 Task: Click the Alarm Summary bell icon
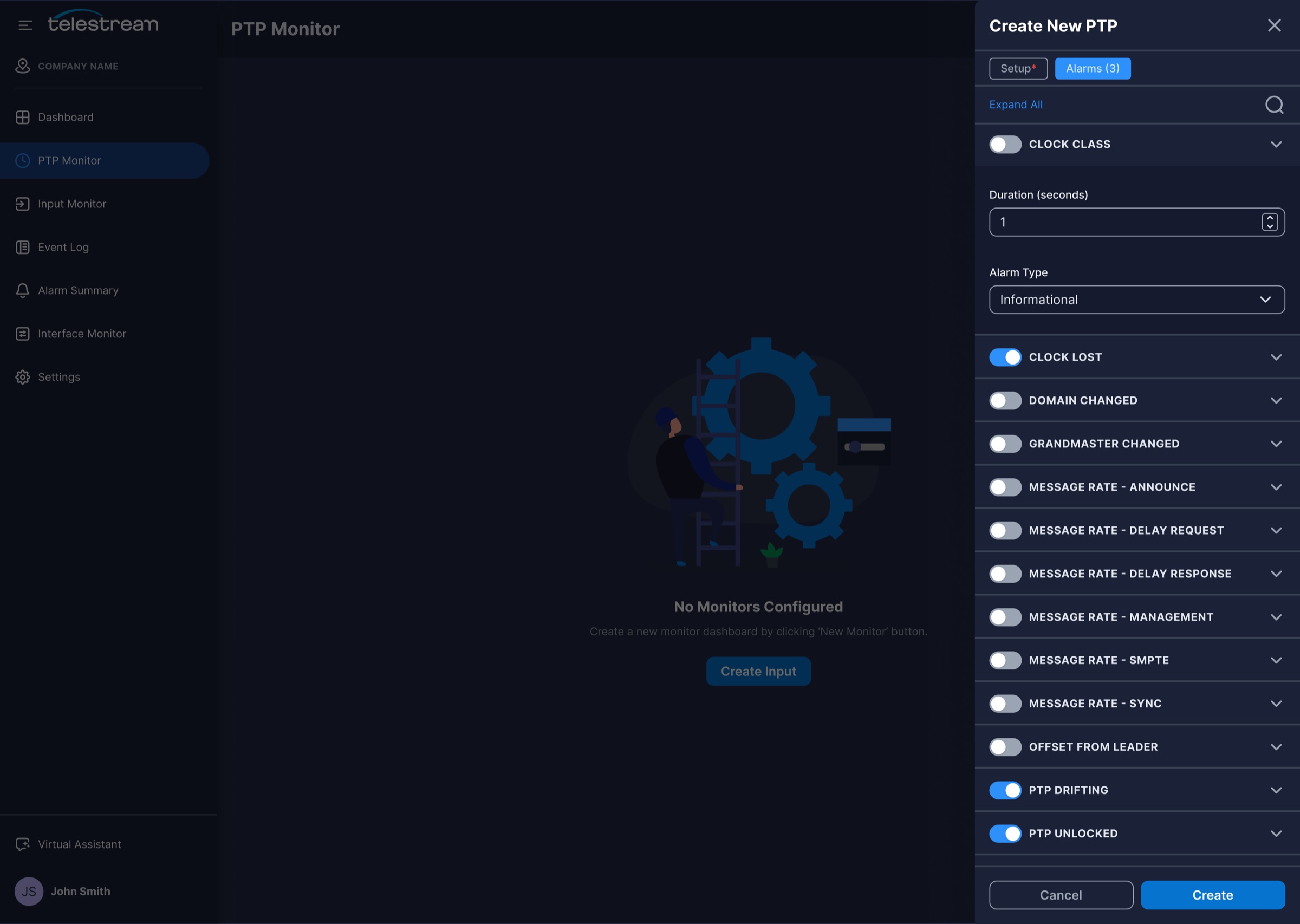pyautogui.click(x=23, y=290)
